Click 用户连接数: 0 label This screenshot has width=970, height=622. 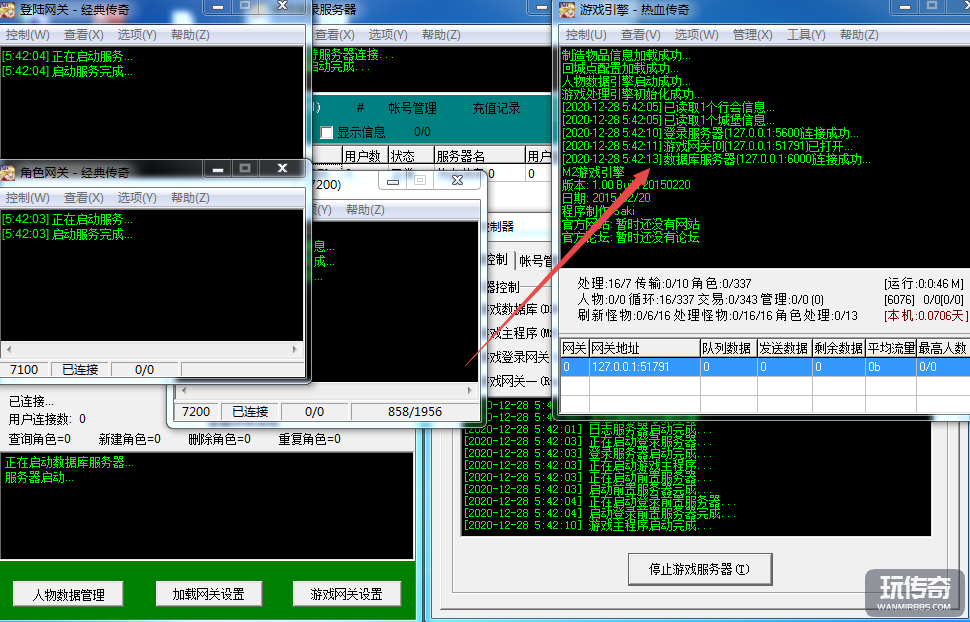pos(47,419)
